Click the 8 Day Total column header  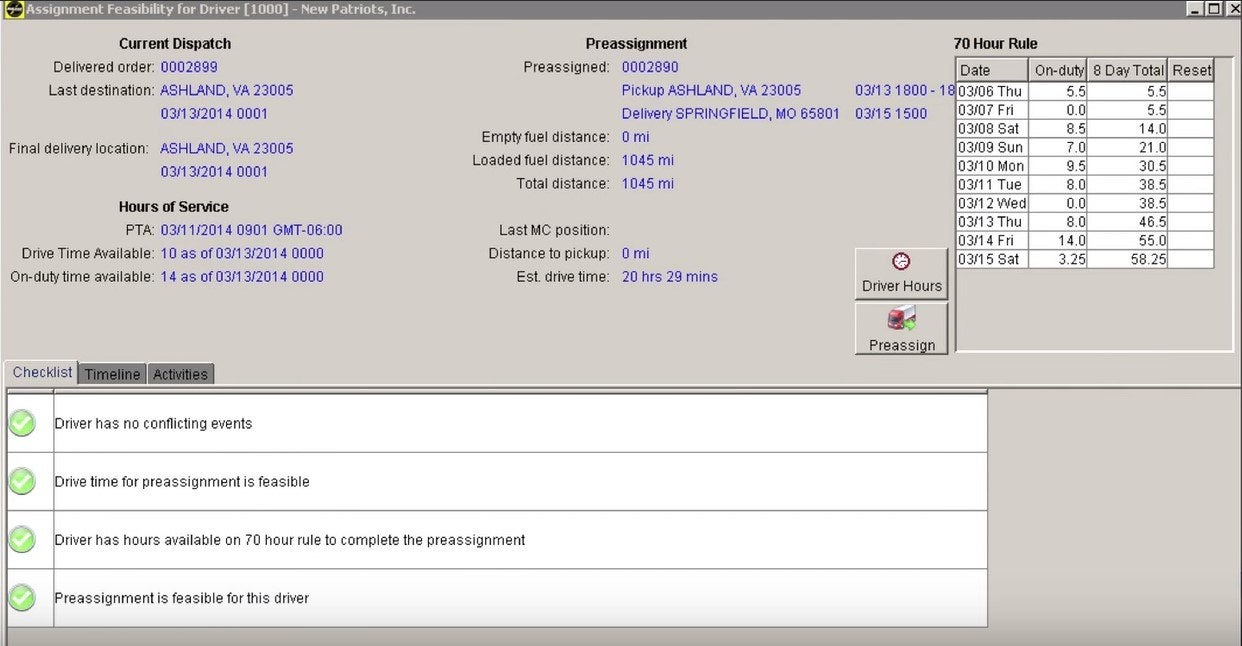(1128, 70)
